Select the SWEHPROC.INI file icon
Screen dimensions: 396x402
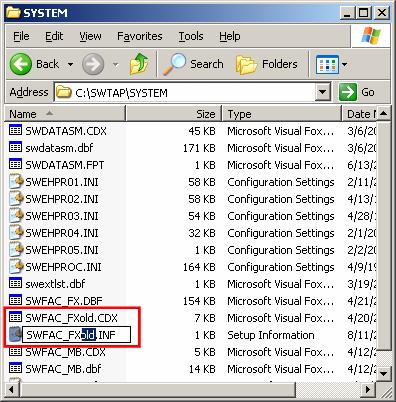coord(16,267)
